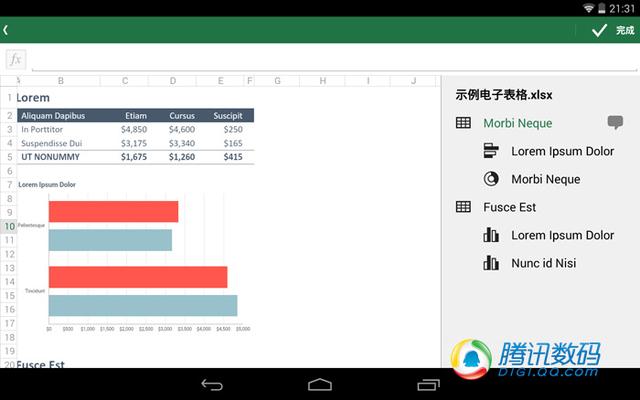This screenshot has height=400, width=640.
Task: Tap the 完成 done button
Action: coord(625,30)
